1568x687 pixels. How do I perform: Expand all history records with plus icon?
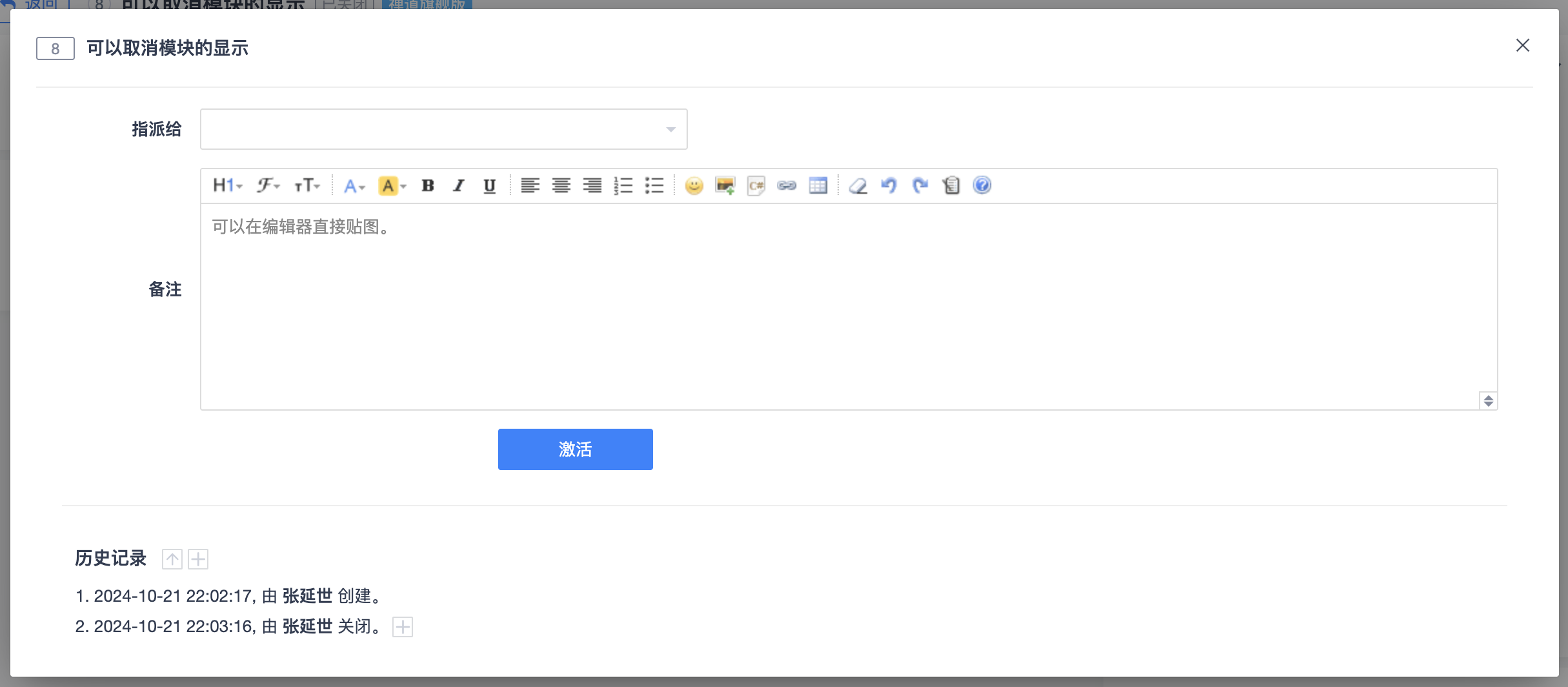point(198,559)
